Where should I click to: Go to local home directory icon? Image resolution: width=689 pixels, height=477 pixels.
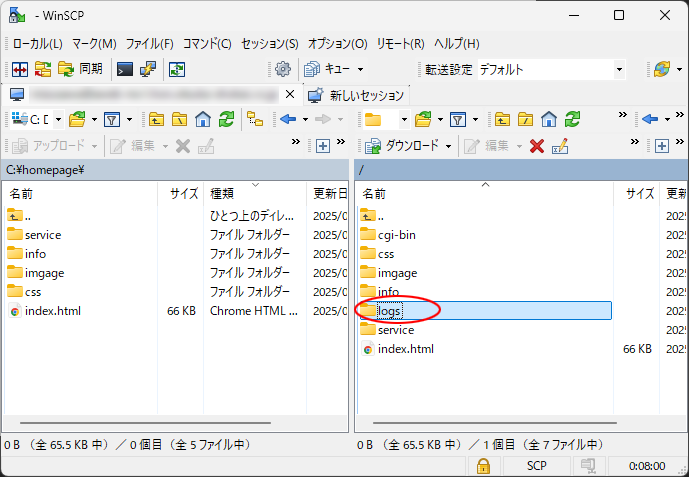coord(203,119)
